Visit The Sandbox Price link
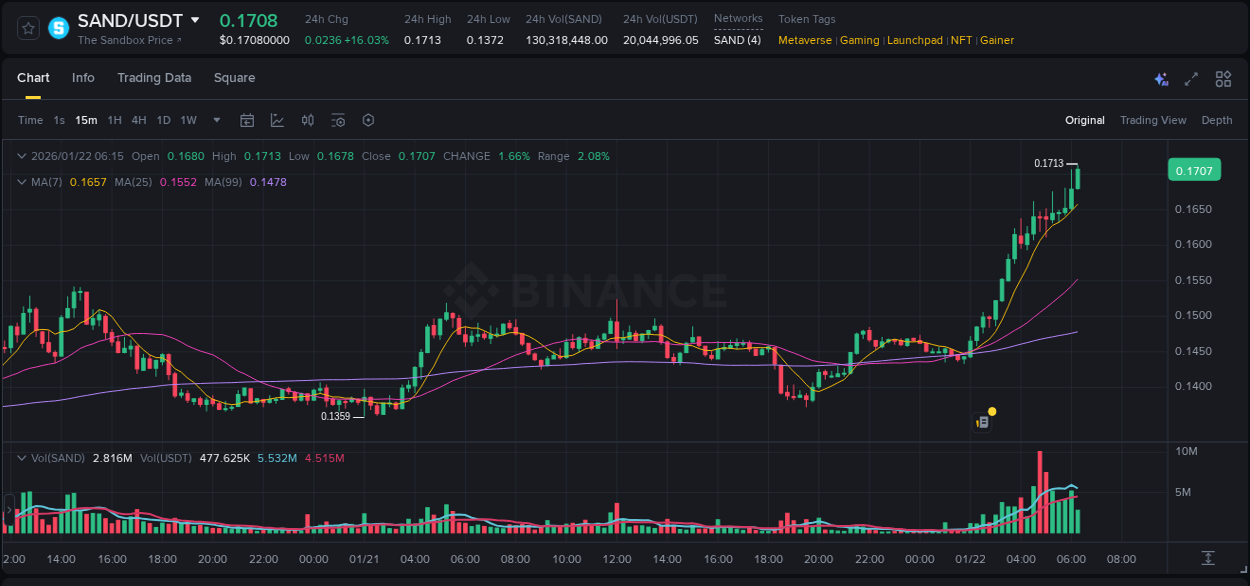Image resolution: width=1250 pixels, height=586 pixels. (125, 40)
